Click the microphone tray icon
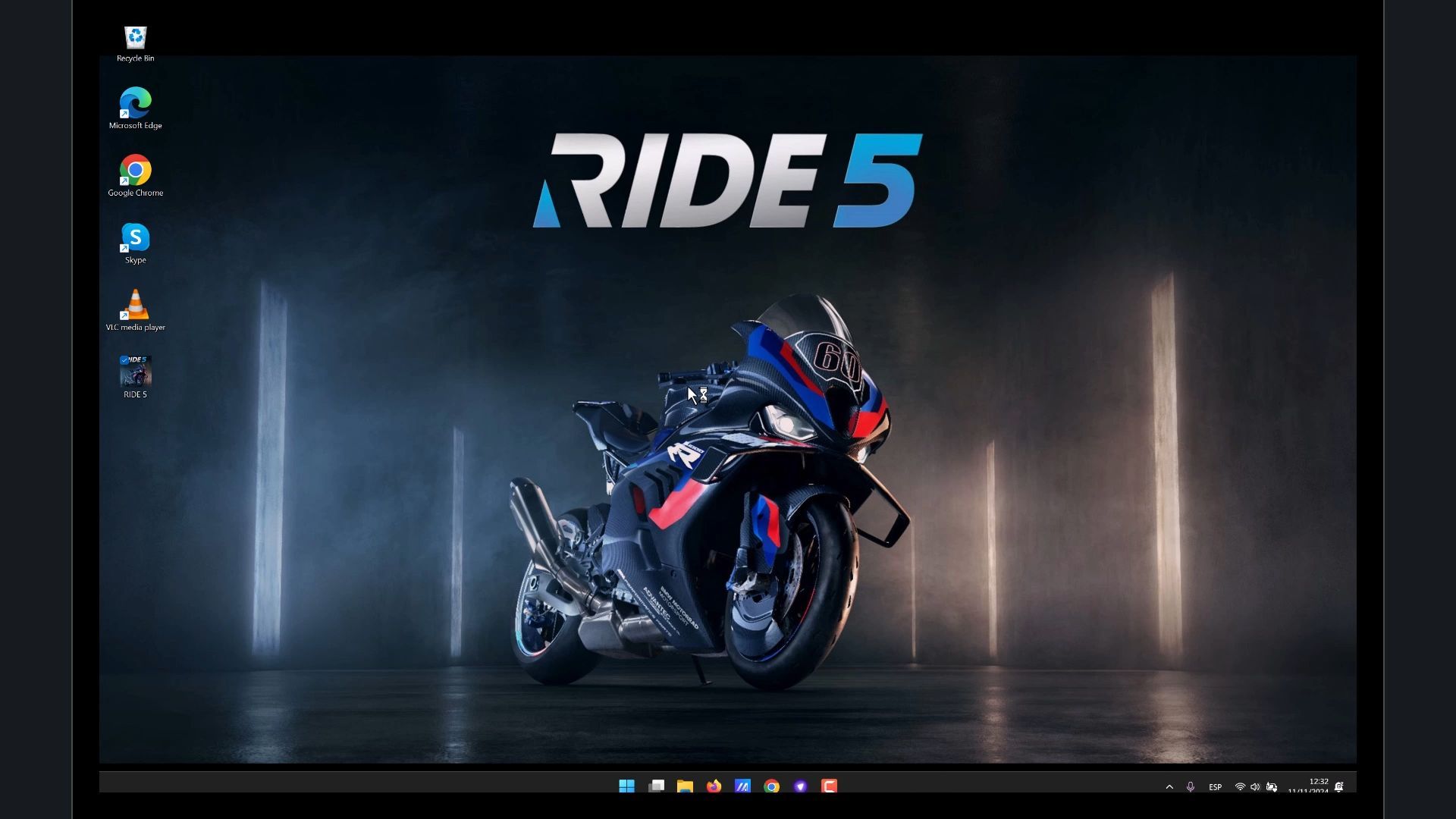Screen dimensions: 1456x819 pyautogui.click(x=1191, y=787)
